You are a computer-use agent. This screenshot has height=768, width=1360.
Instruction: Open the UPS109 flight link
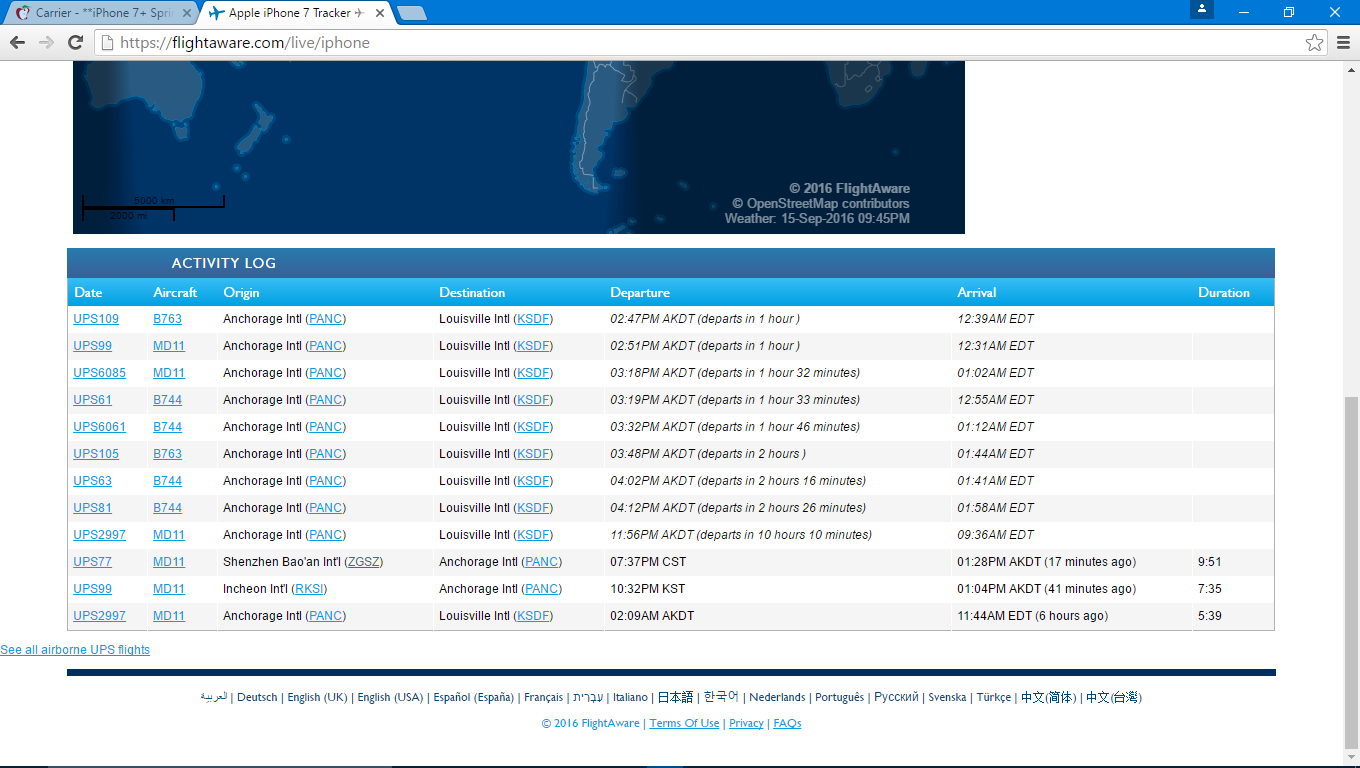click(x=96, y=319)
